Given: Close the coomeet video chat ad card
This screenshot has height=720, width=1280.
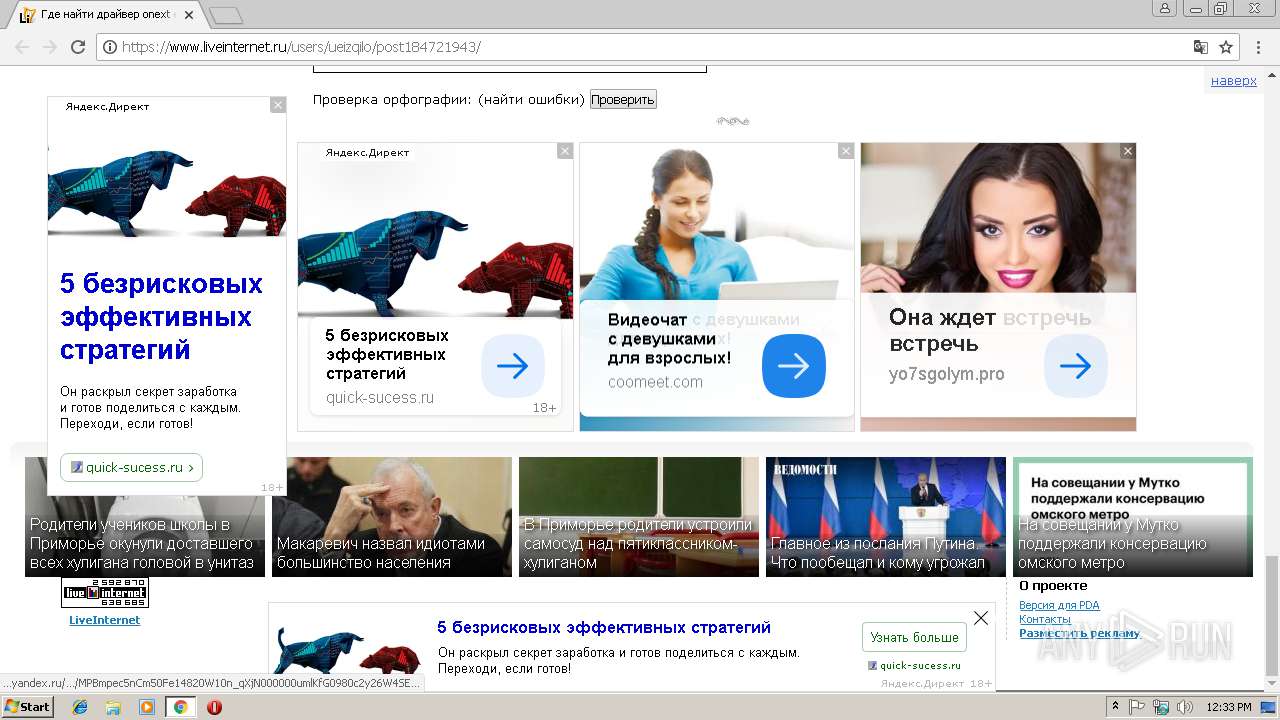Looking at the screenshot, I should click(x=846, y=151).
